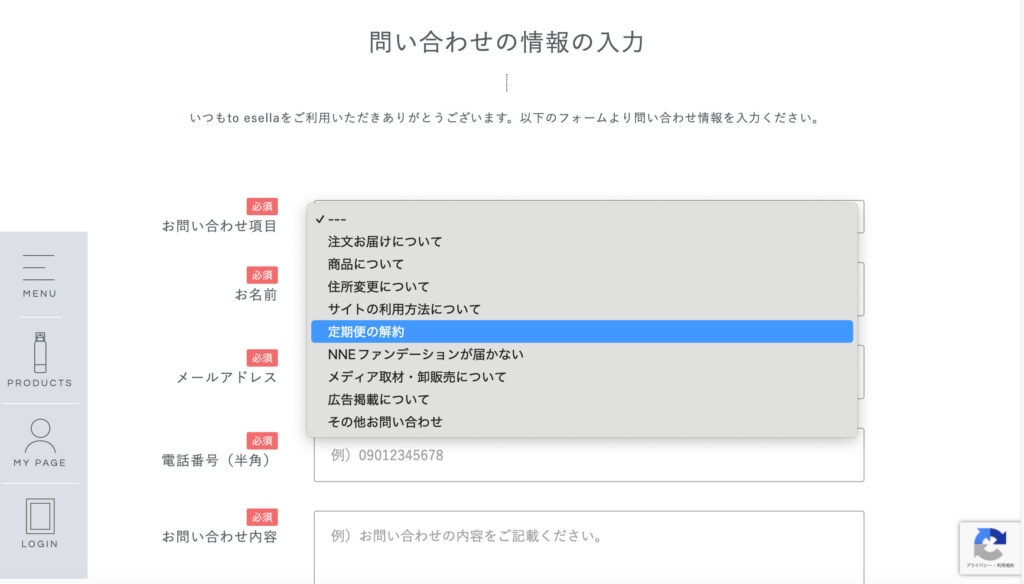Screen dimensions: 1024x584
Task: Click the お問い合わせ項目 select box edge
Action: (861, 217)
